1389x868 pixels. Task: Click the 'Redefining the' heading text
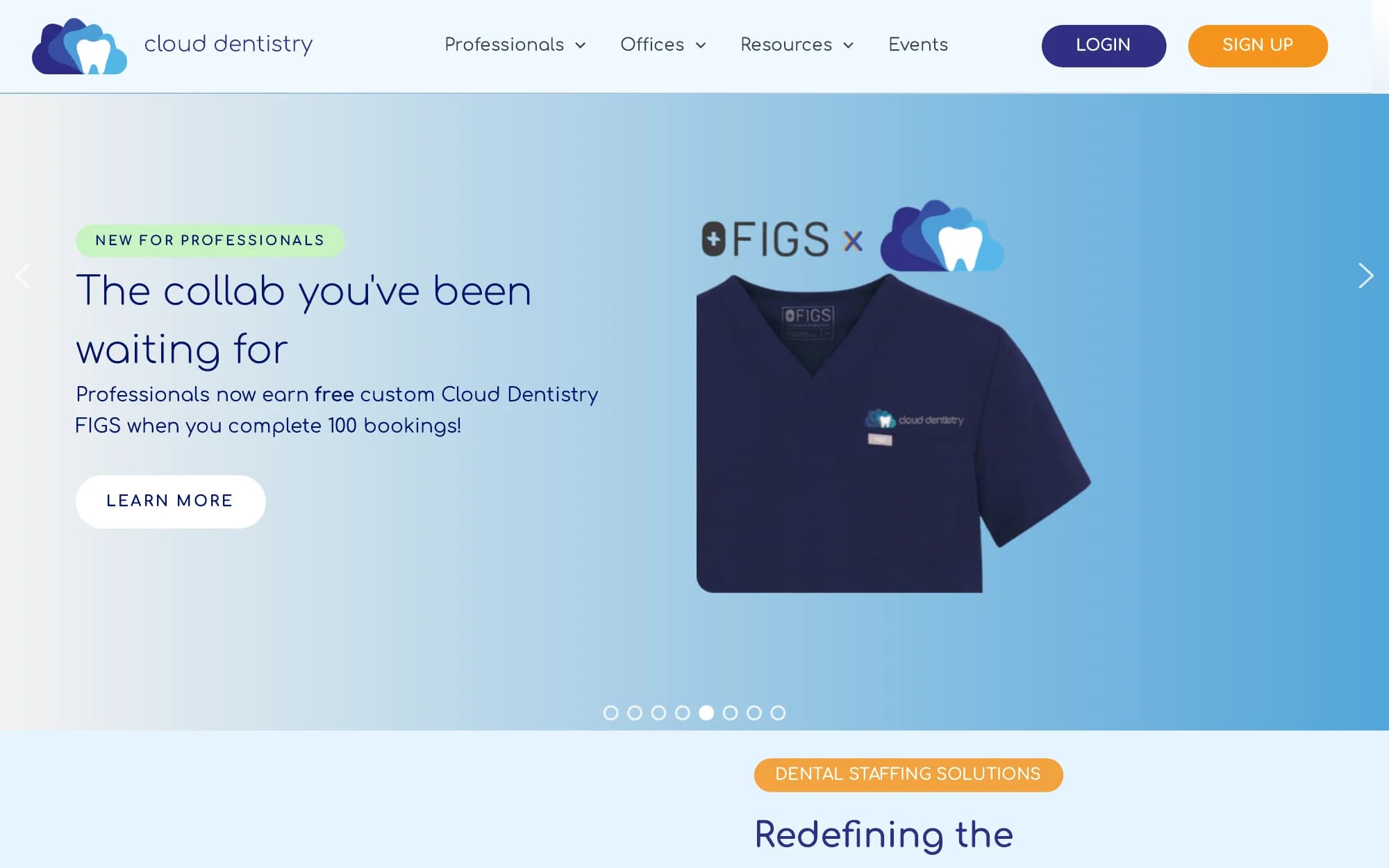pyautogui.click(x=883, y=835)
